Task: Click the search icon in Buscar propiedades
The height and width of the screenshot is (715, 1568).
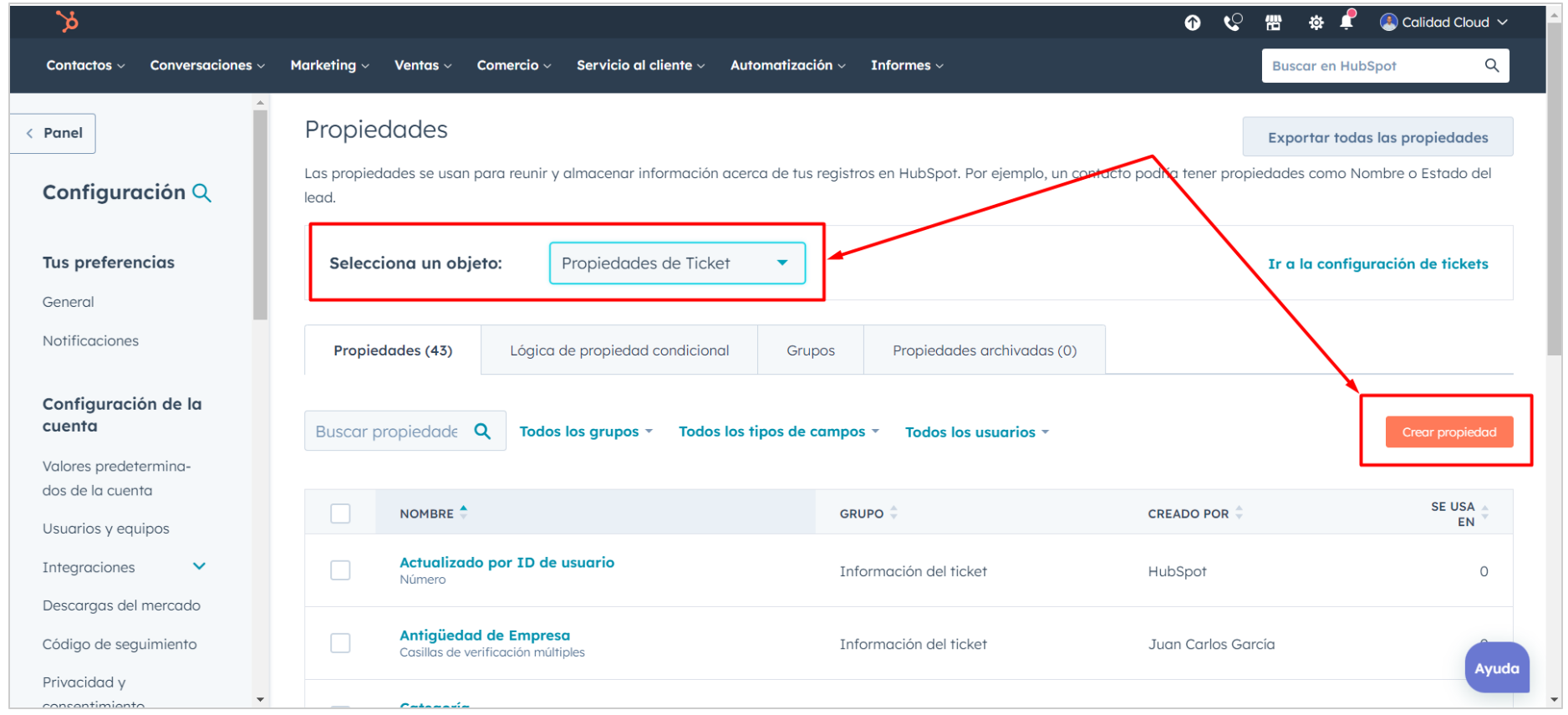Action: (x=482, y=432)
